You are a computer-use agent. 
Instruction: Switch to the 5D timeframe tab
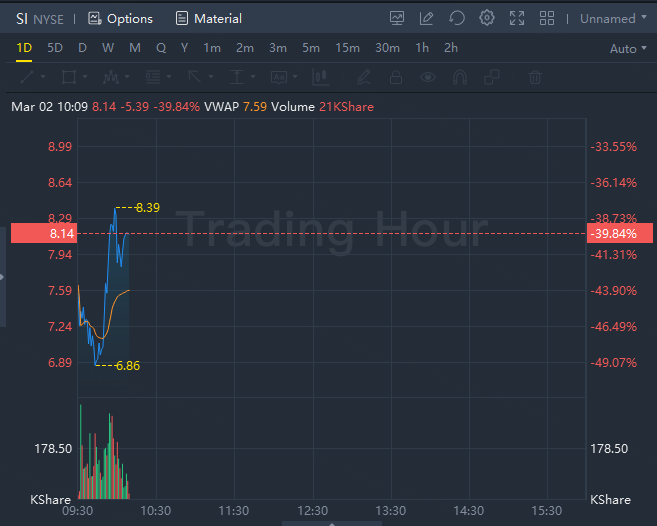(x=55, y=48)
